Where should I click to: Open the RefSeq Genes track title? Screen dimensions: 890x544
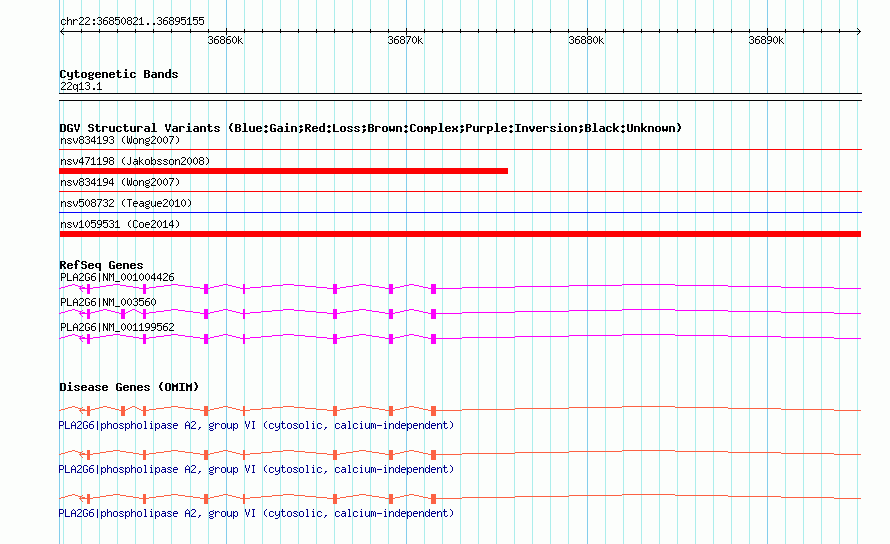click(x=101, y=265)
